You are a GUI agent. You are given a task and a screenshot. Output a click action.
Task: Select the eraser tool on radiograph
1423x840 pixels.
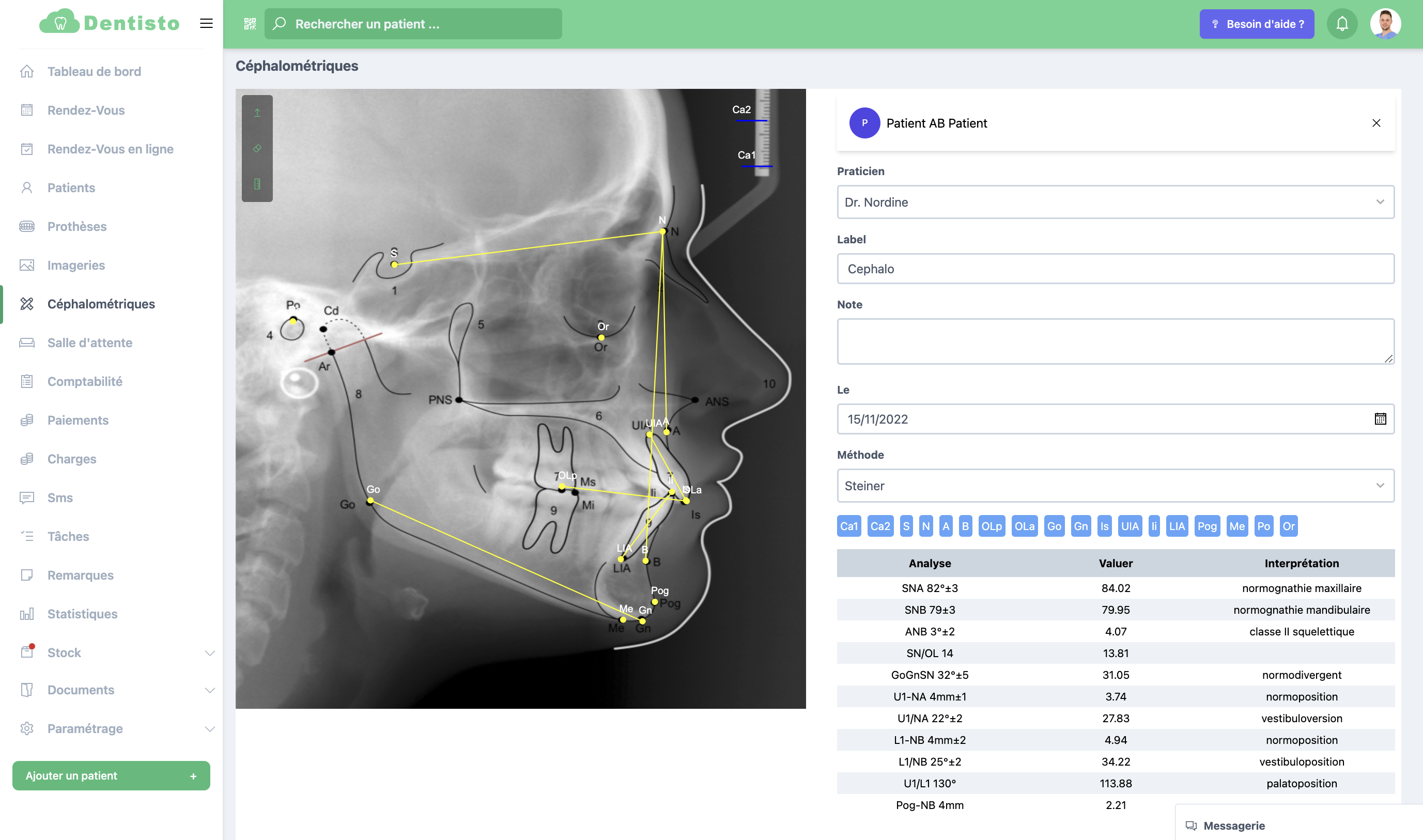(x=257, y=148)
